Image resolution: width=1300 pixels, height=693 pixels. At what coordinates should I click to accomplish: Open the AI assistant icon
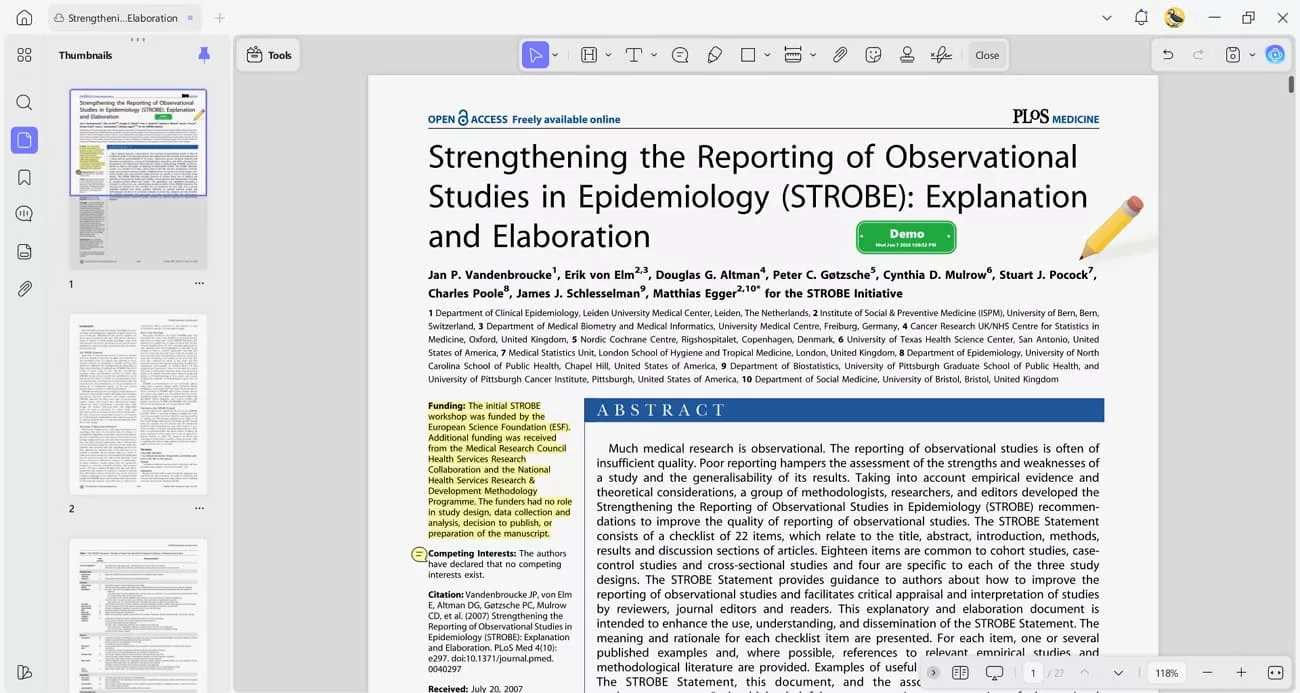(x=1275, y=55)
